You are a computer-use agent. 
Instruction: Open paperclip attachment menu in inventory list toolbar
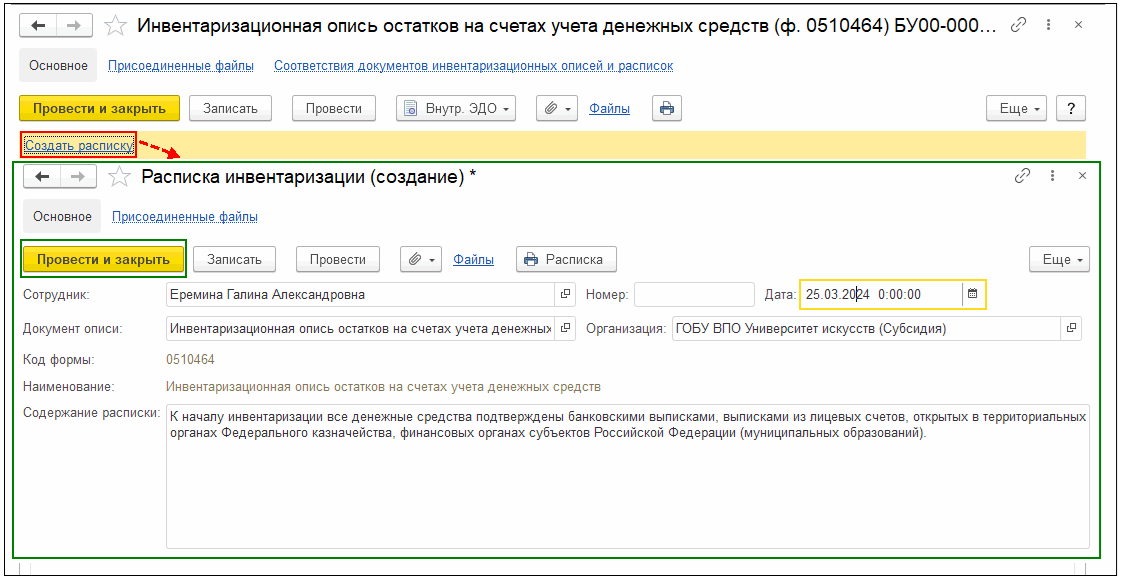(x=558, y=109)
